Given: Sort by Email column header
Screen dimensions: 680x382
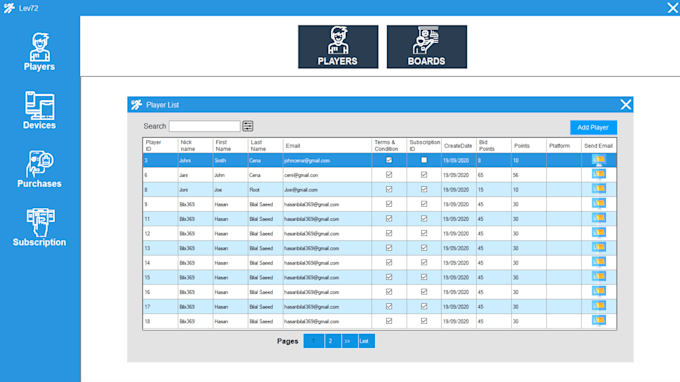Looking at the screenshot, I should tap(327, 146).
